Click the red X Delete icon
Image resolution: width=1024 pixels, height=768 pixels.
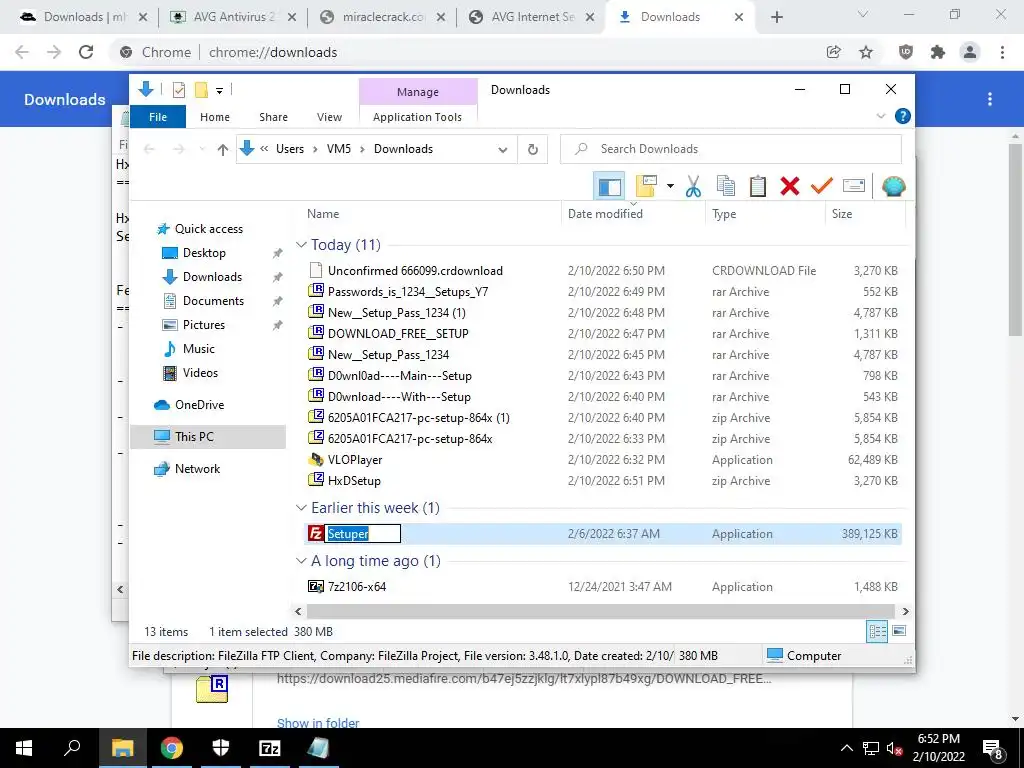pos(790,187)
